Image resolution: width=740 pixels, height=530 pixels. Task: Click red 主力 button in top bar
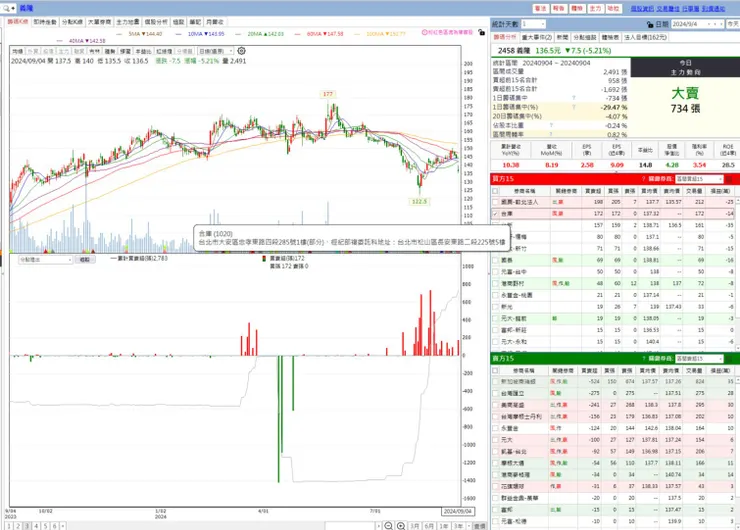point(596,8)
